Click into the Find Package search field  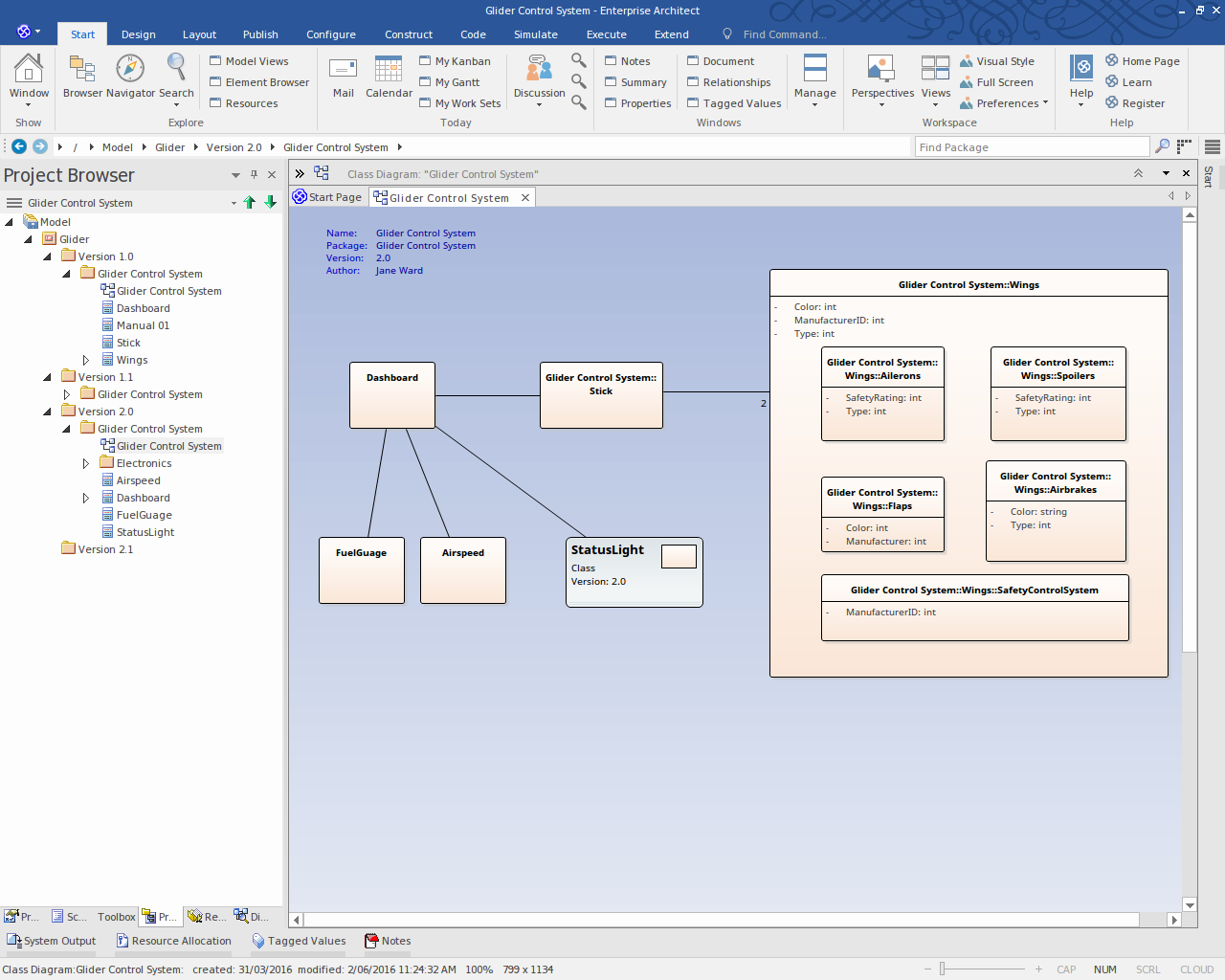pyautogui.click(x=1031, y=147)
